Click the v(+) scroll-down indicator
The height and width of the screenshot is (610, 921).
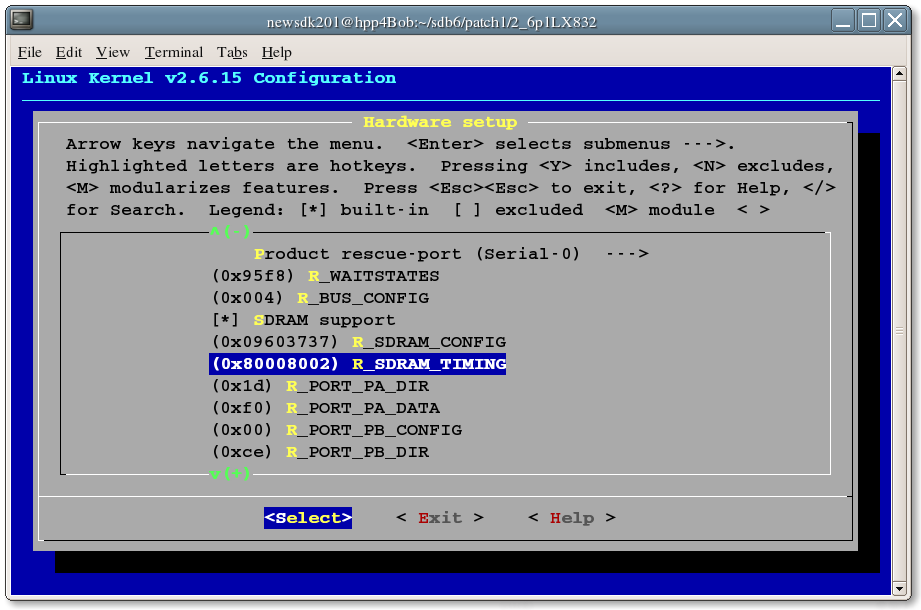231,473
